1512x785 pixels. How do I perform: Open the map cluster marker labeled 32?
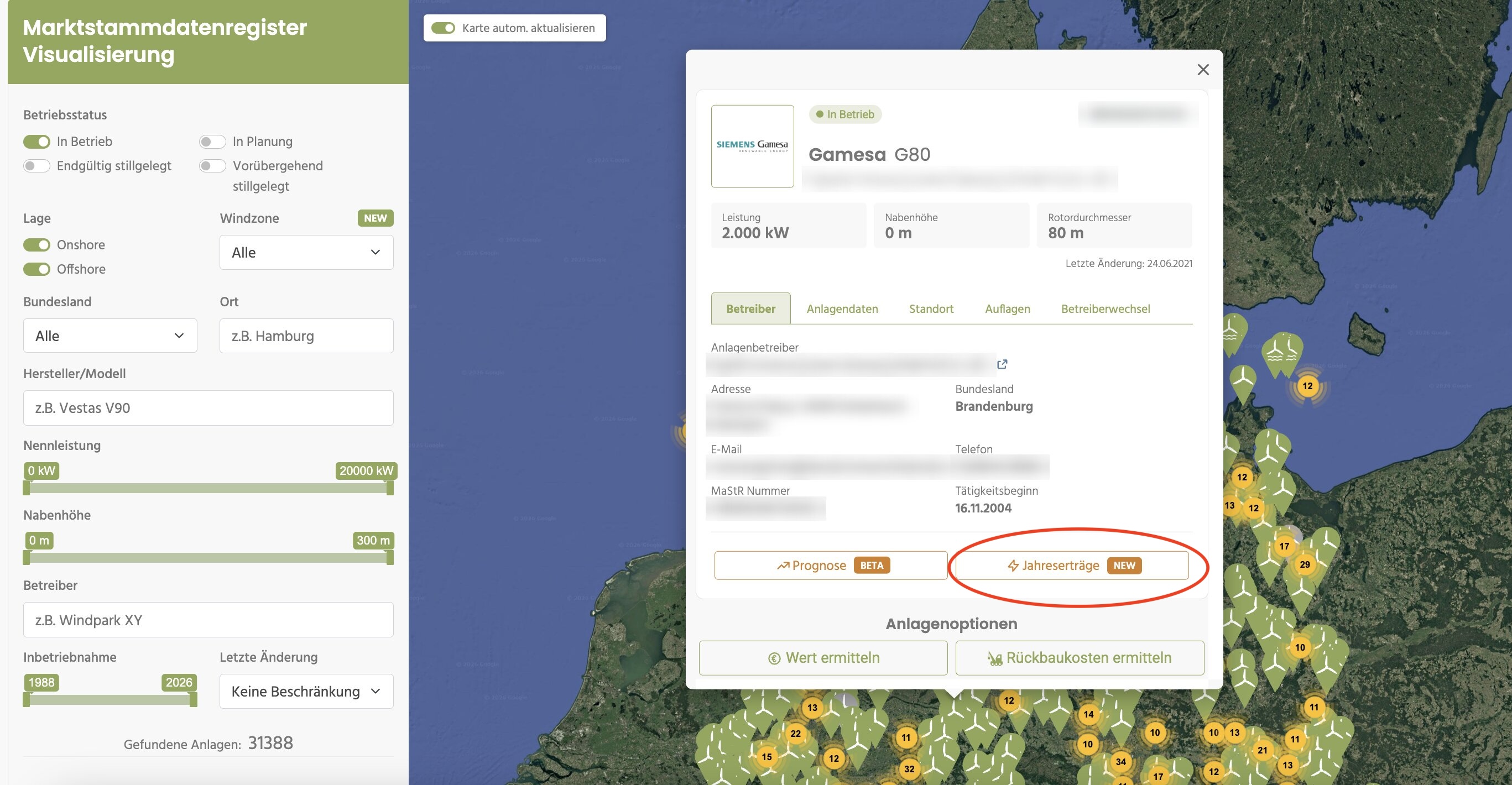click(909, 768)
